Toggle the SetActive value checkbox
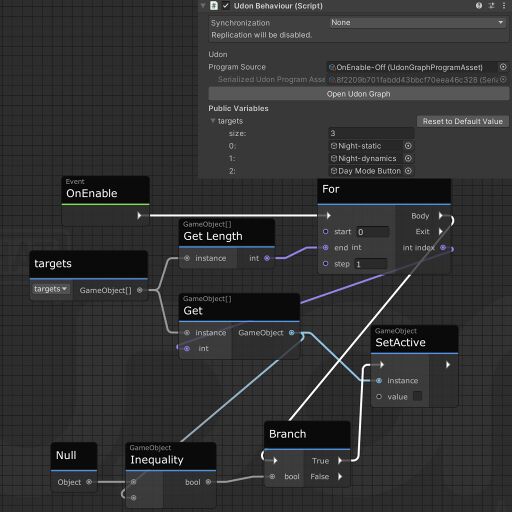This screenshot has width=512, height=512. coord(417,396)
